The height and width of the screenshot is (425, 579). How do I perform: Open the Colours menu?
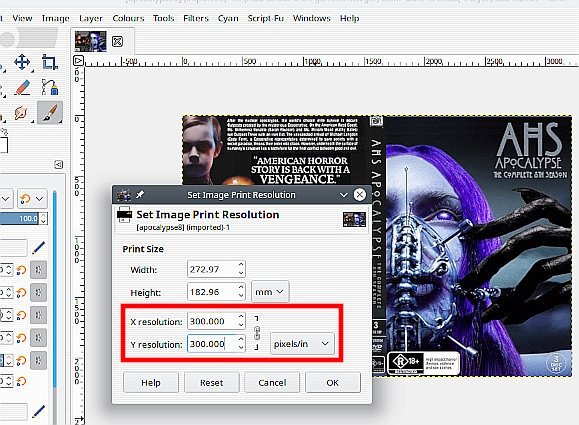(128, 18)
